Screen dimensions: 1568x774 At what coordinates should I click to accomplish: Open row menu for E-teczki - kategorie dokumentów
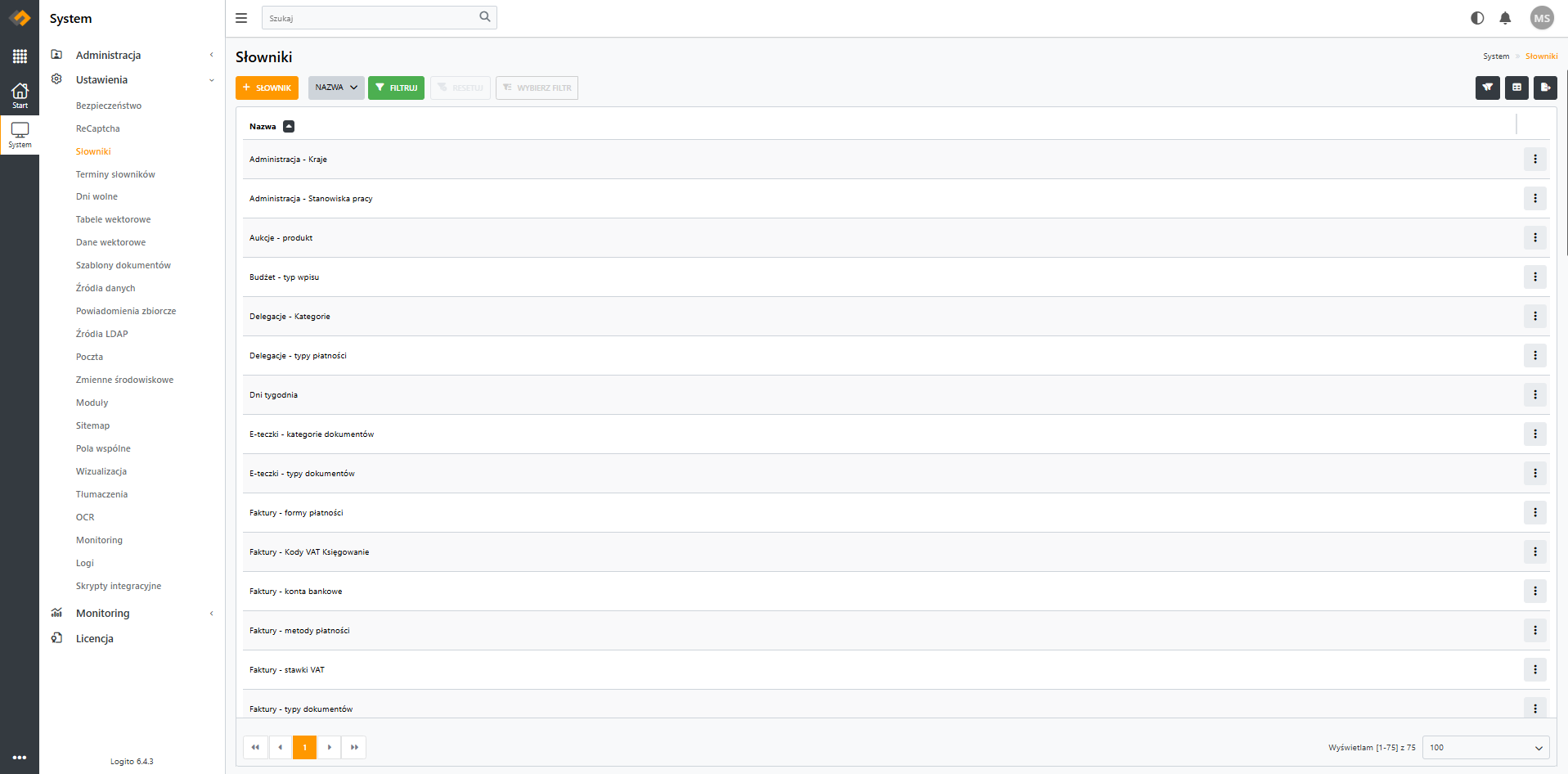1535,434
